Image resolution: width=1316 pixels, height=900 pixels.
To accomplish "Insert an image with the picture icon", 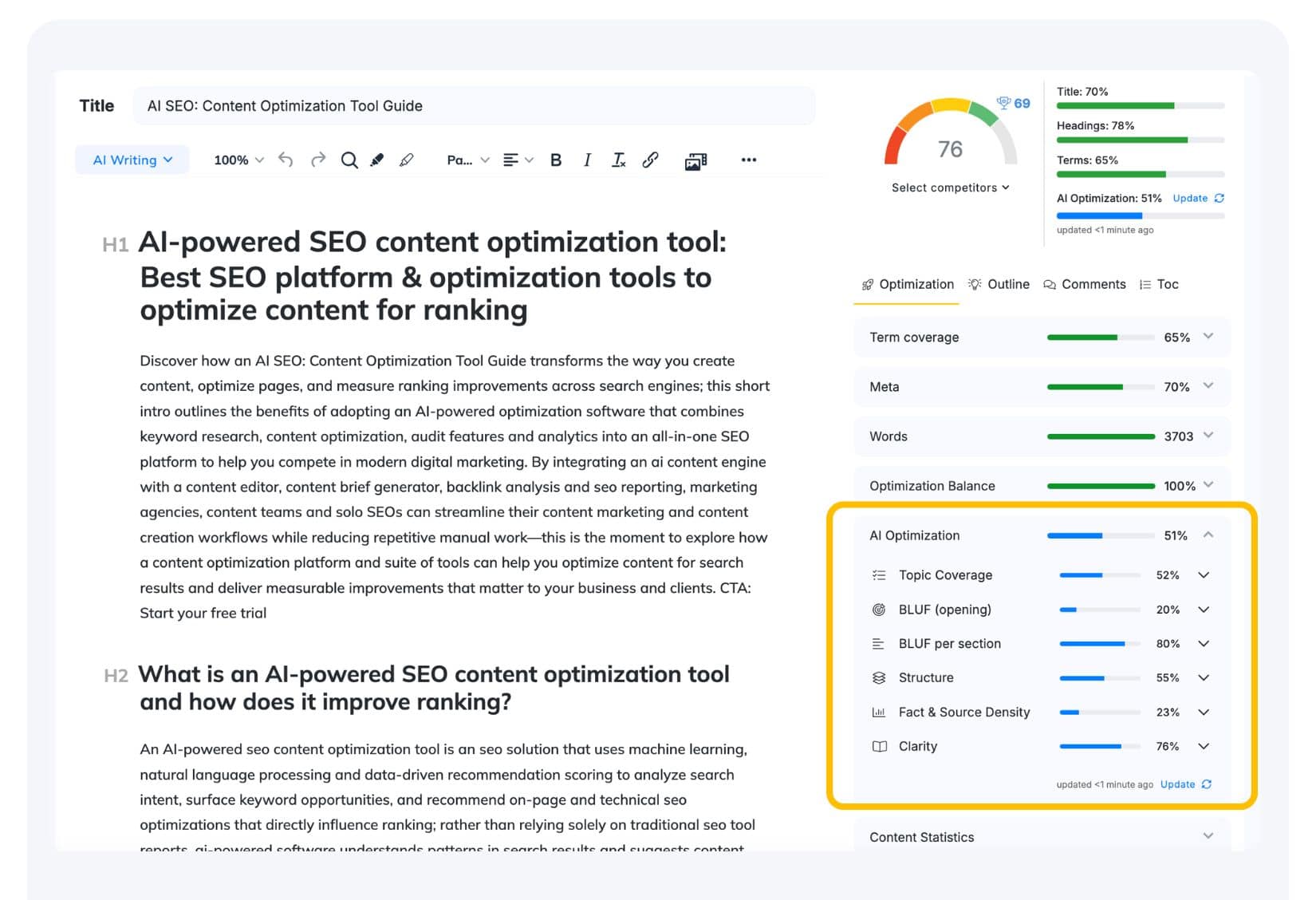I will [695, 161].
